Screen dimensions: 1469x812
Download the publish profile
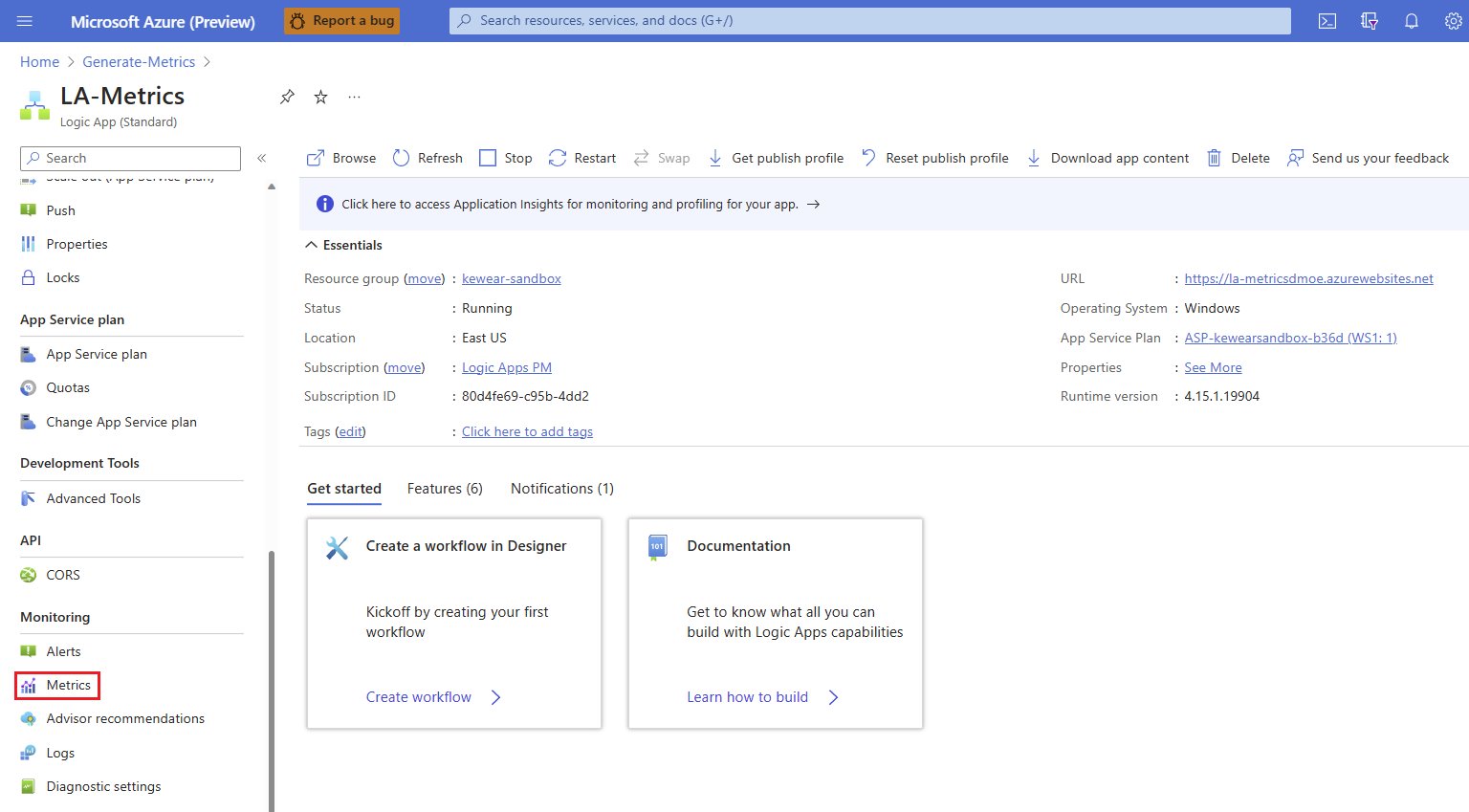coord(776,158)
